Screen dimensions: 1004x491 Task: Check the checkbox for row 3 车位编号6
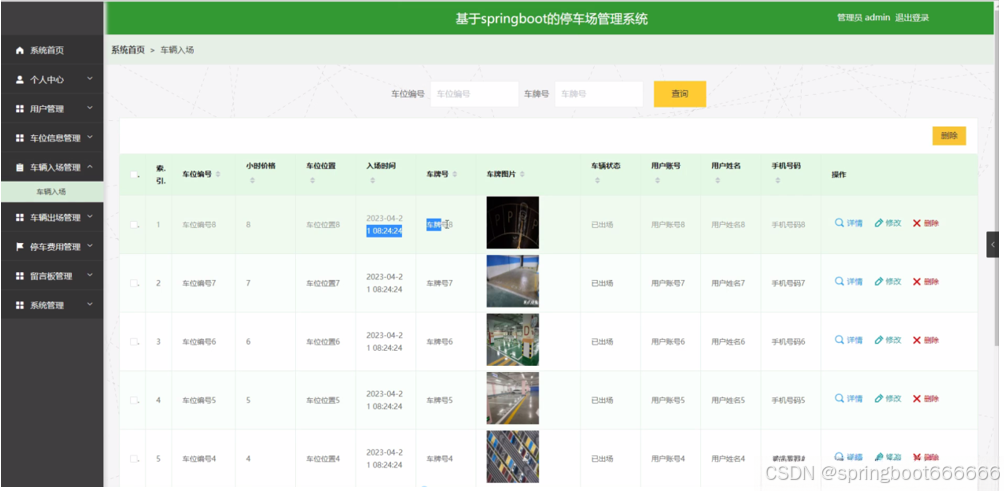(134, 342)
